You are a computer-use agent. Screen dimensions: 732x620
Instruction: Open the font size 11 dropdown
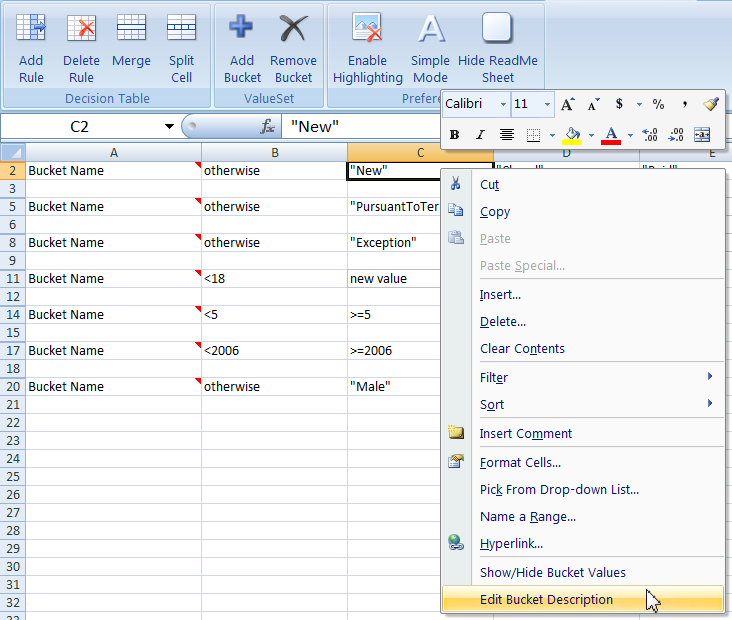[x=547, y=104]
